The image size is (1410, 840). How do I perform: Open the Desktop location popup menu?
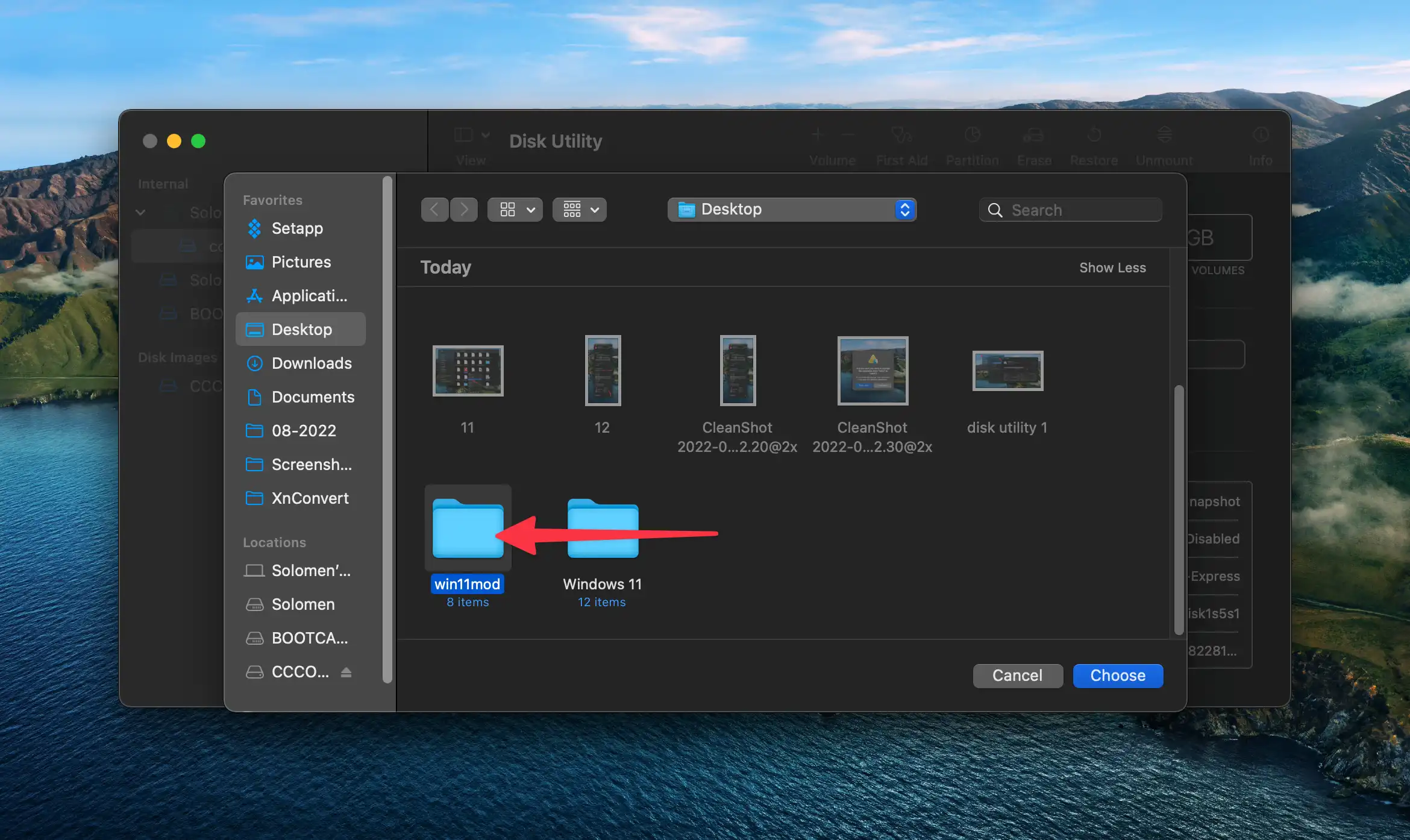pos(792,210)
